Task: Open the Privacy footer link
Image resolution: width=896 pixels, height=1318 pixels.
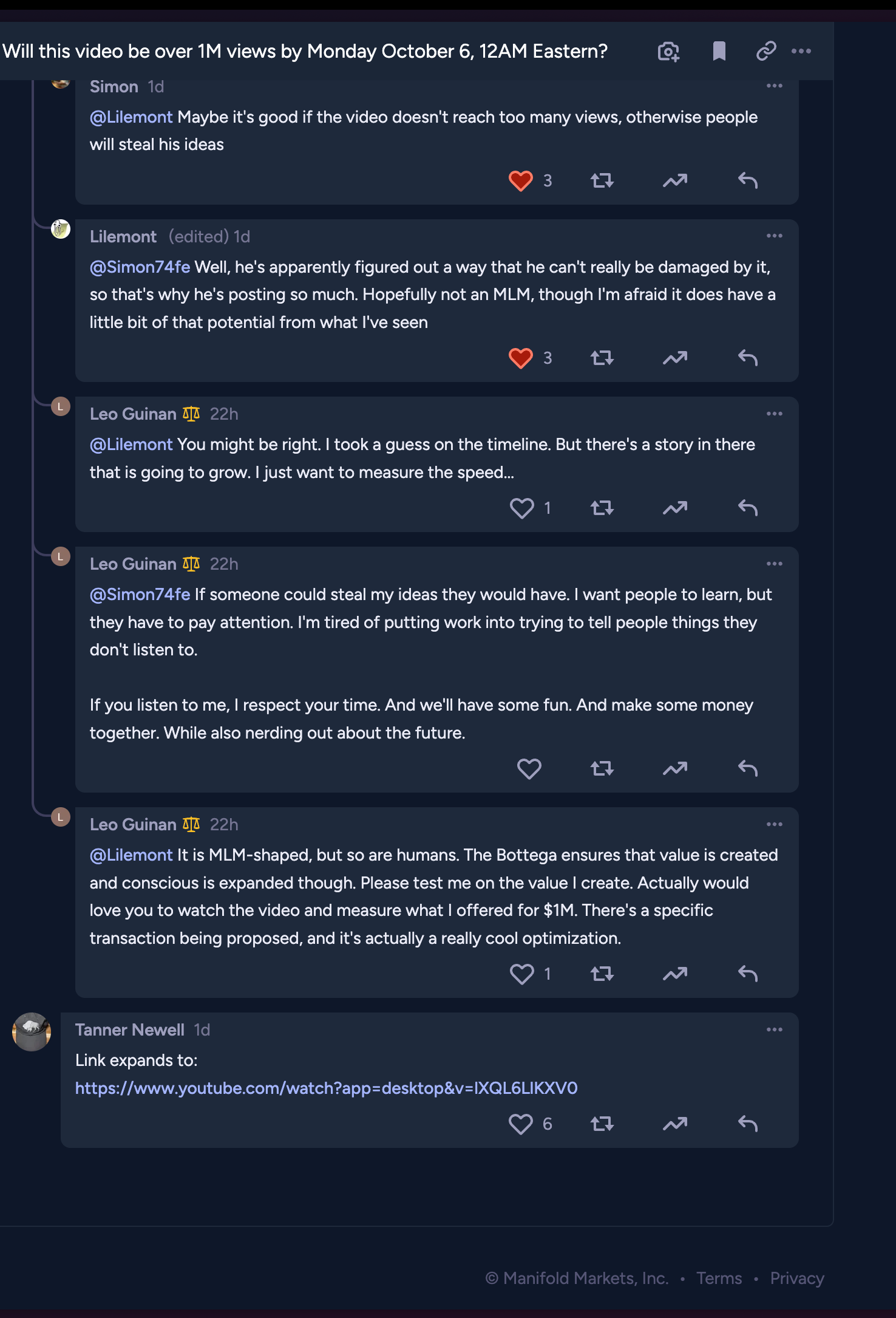Action: (796, 1279)
